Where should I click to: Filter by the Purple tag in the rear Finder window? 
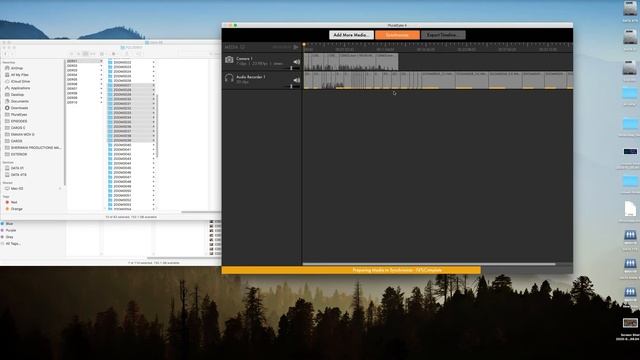[10, 230]
